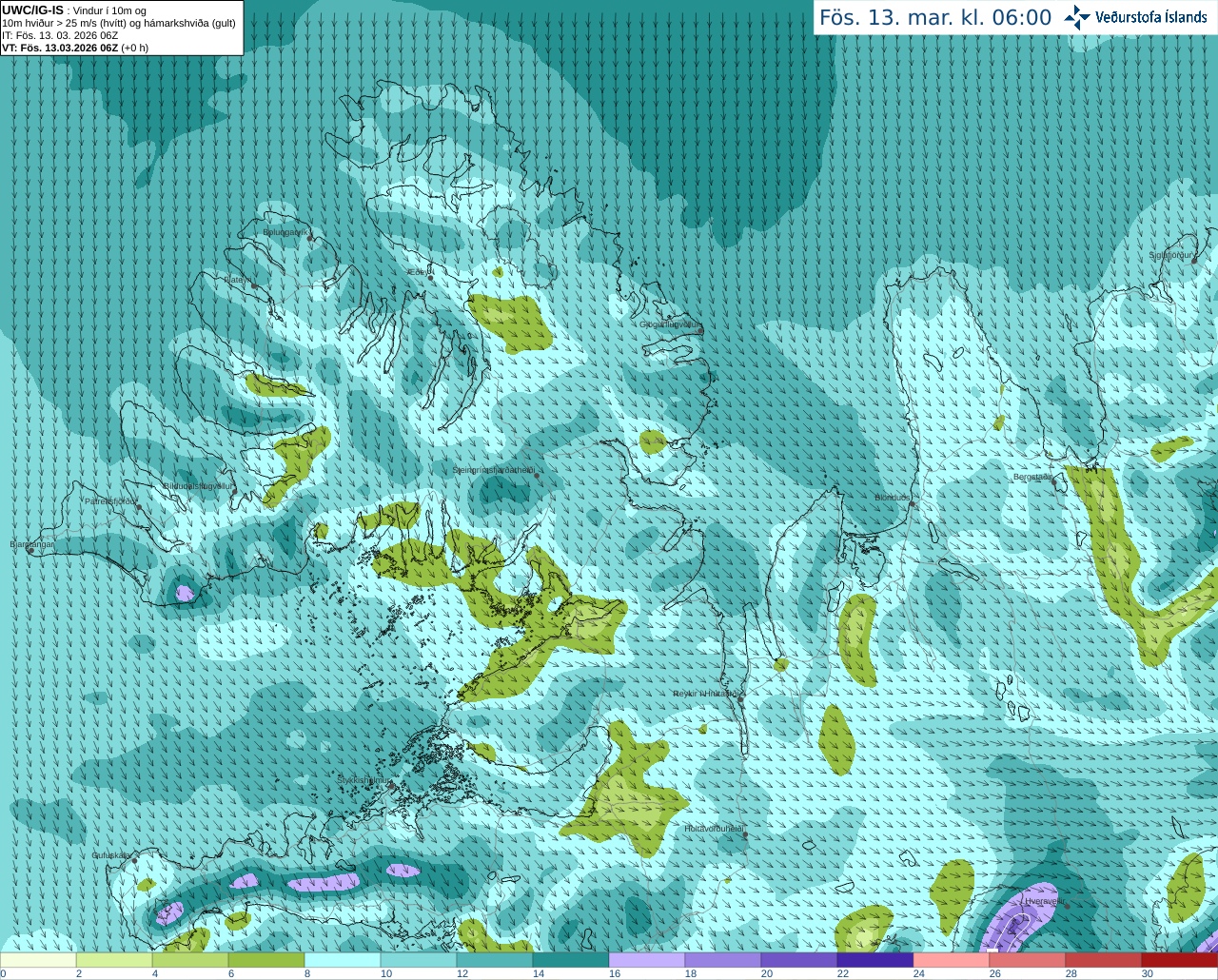Pick the 8–10 m/s pale cyan legend swatch
Screen dimensions: 1218x980
click(343, 960)
